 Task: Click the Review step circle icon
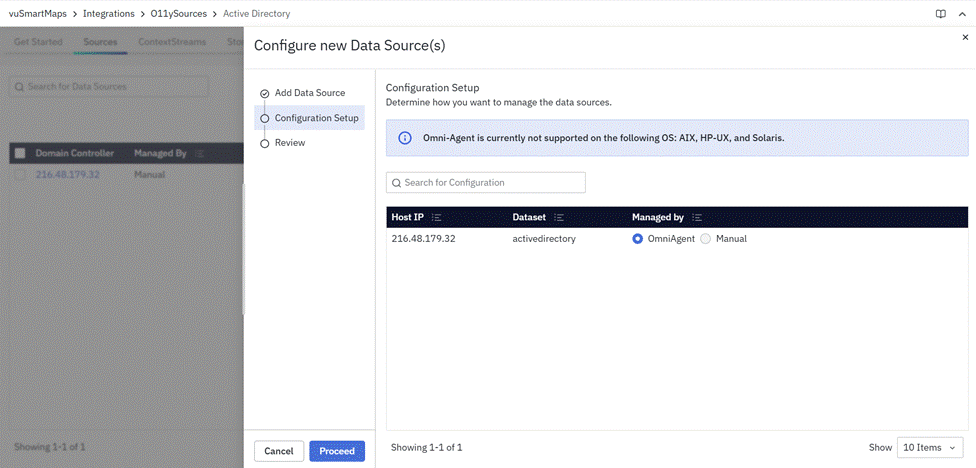click(x=264, y=143)
